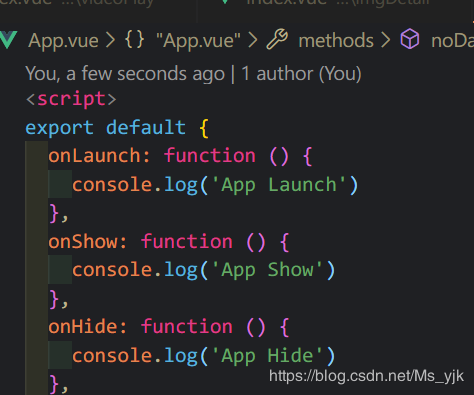Viewport: 474px width, 395px height.
Task: Click the 'App Hide' string
Action: click(267, 356)
